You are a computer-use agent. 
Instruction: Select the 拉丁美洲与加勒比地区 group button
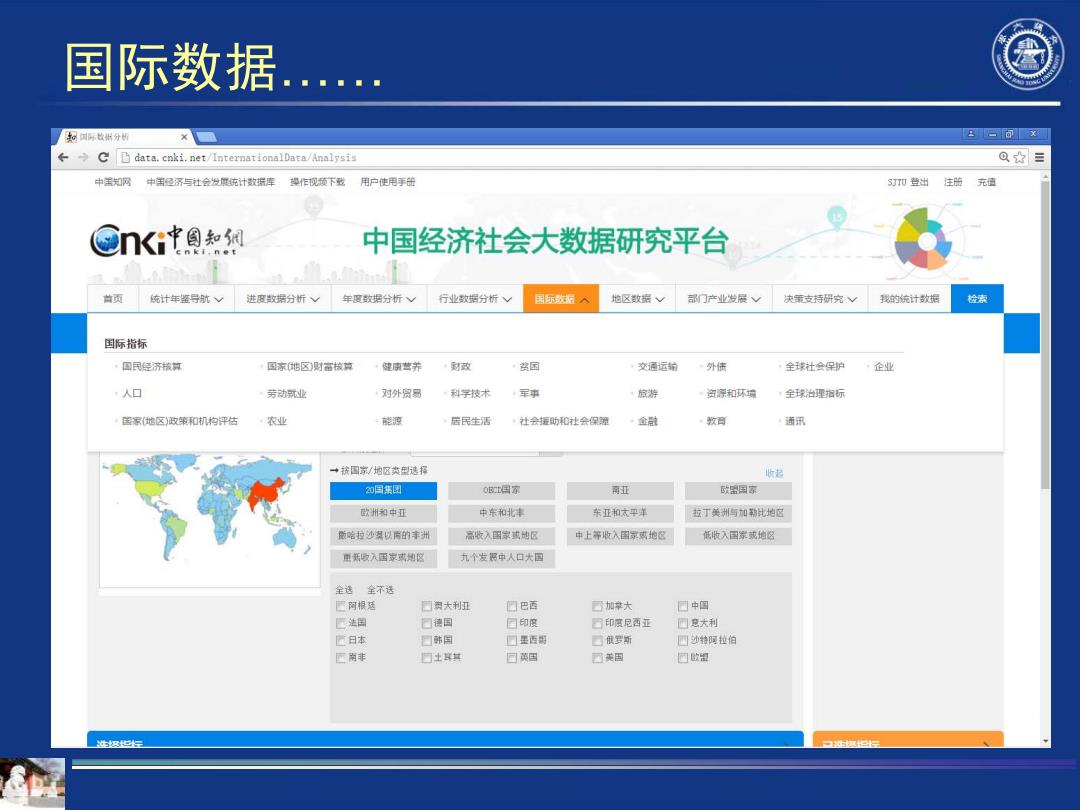(738, 513)
